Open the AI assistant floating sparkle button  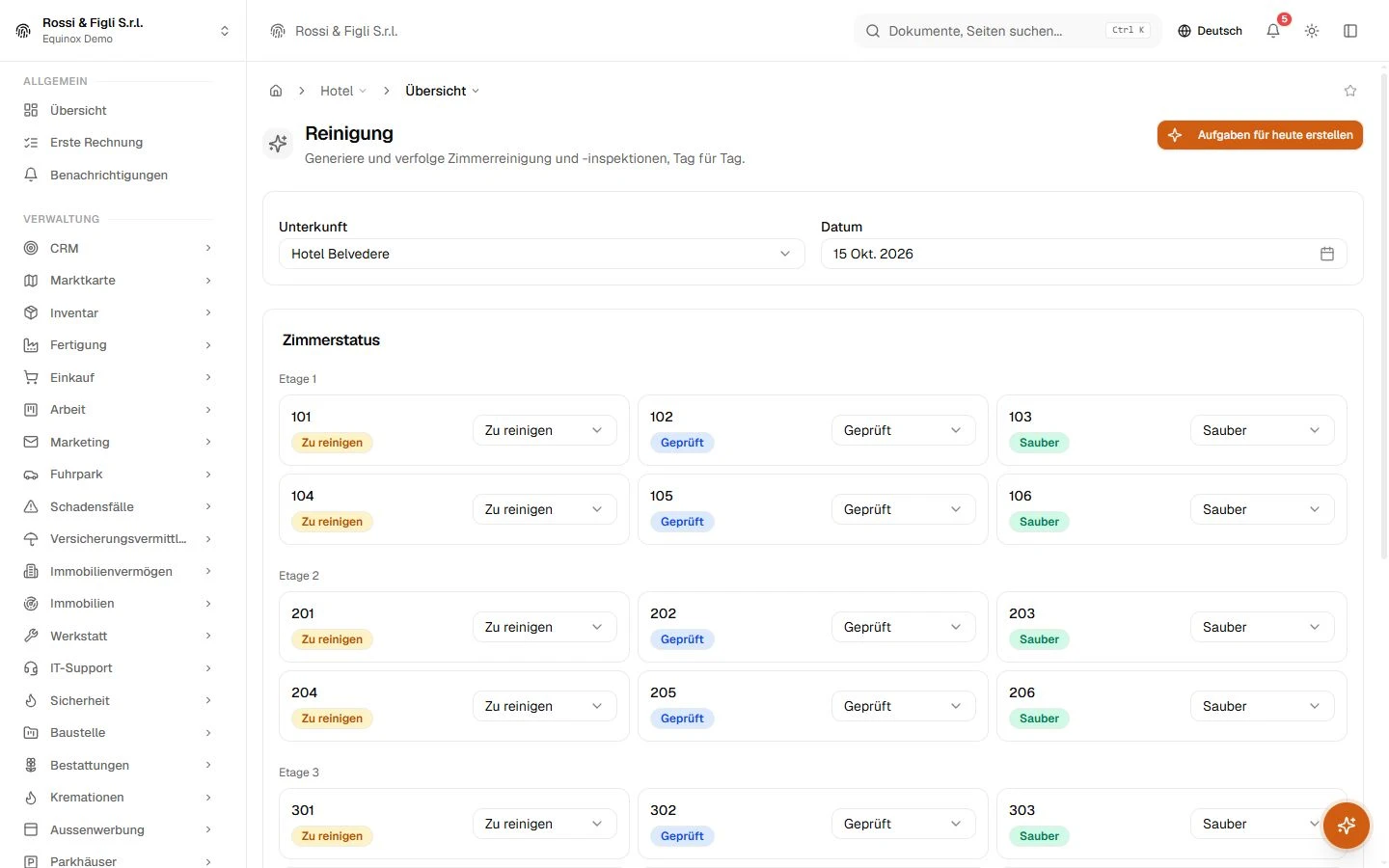pos(1347,826)
